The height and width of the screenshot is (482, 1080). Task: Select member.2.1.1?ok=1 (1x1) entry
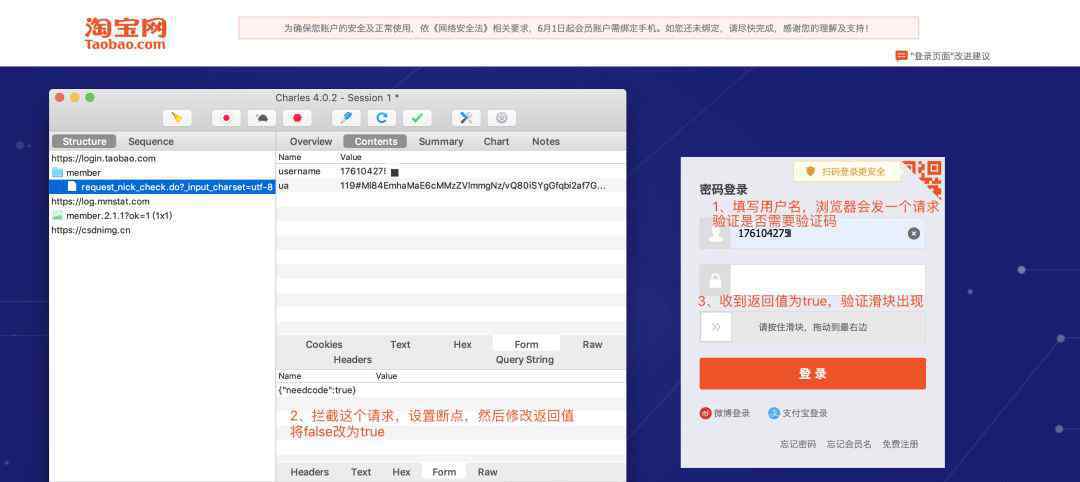click(x=163, y=216)
